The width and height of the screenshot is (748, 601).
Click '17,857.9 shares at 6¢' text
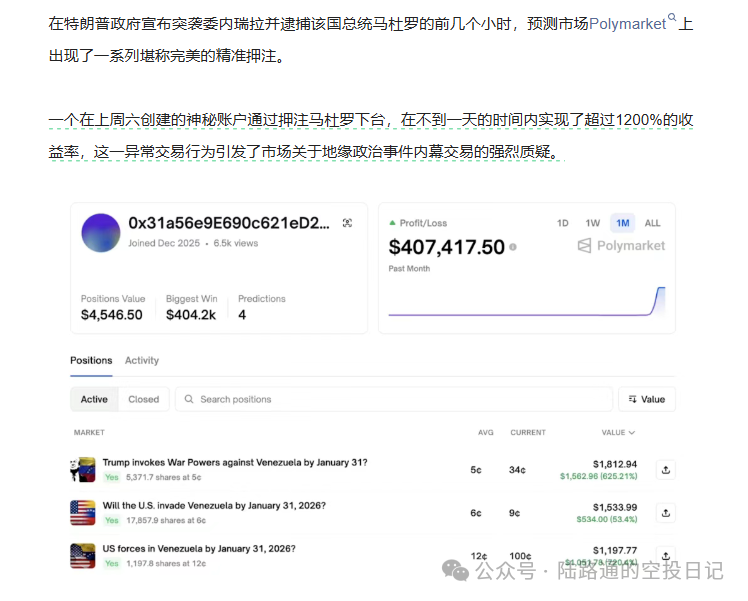click(x=166, y=520)
